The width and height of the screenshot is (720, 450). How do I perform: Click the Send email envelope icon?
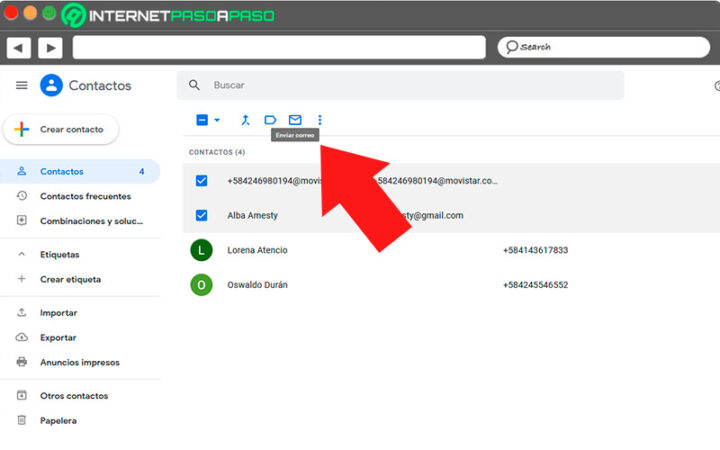[295, 120]
